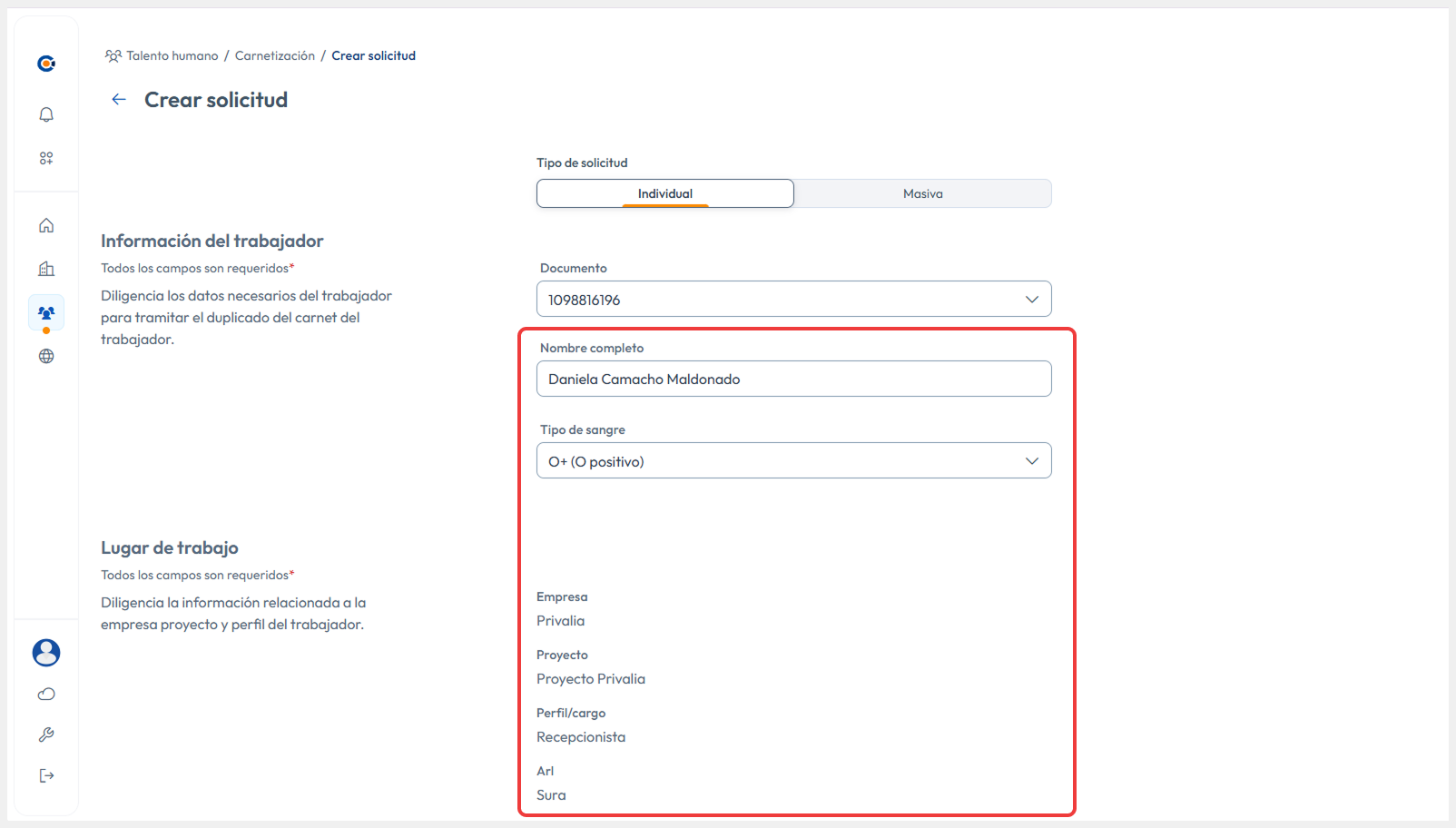The image size is (1456, 828).
Task: Open the user profile avatar
Action: click(45, 652)
